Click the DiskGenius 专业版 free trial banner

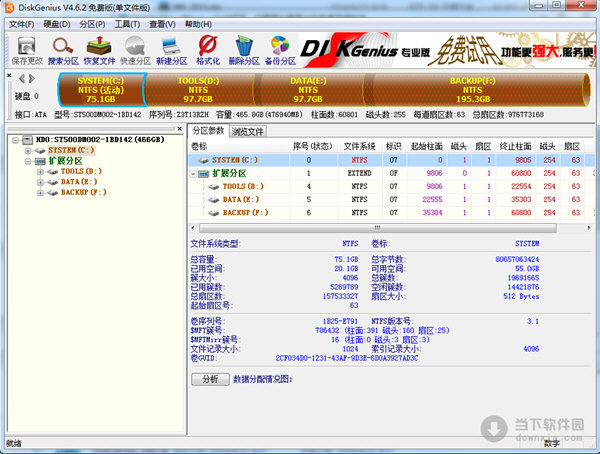tap(447, 50)
